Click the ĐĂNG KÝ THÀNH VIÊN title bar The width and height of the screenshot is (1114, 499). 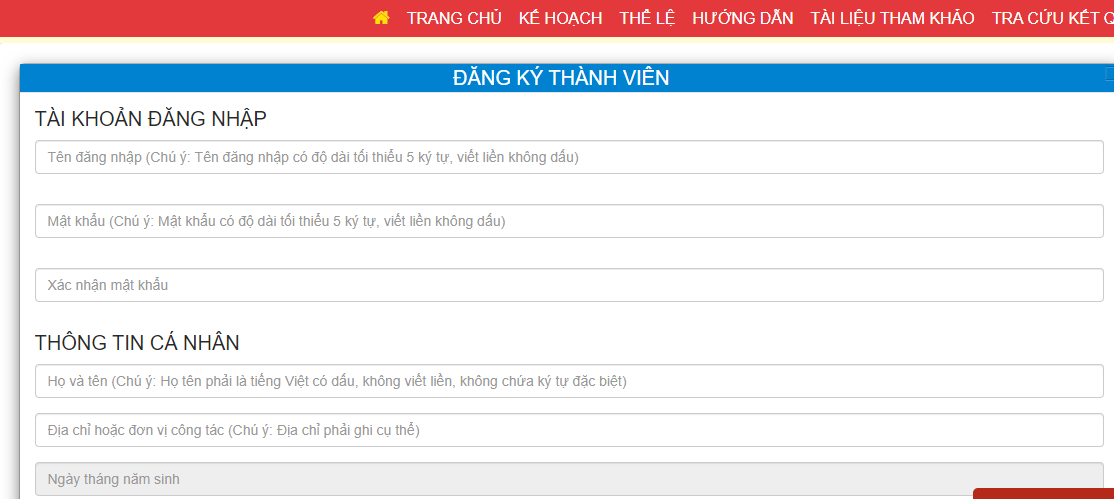click(560, 78)
